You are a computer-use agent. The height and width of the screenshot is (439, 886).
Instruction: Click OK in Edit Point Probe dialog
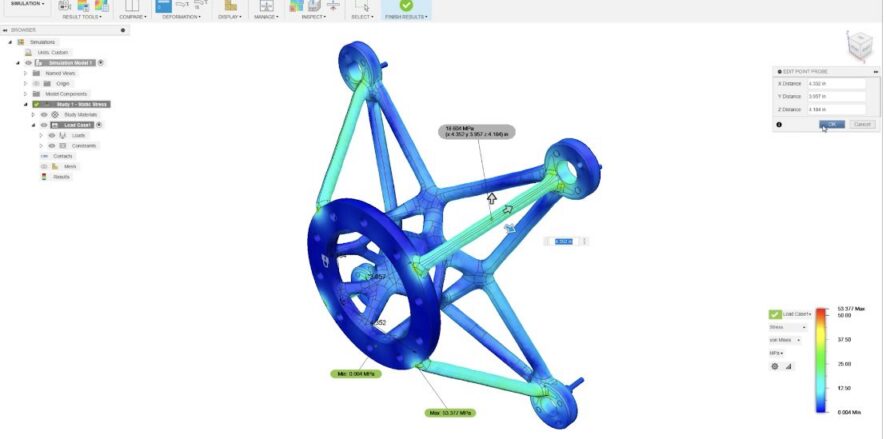tap(832, 124)
